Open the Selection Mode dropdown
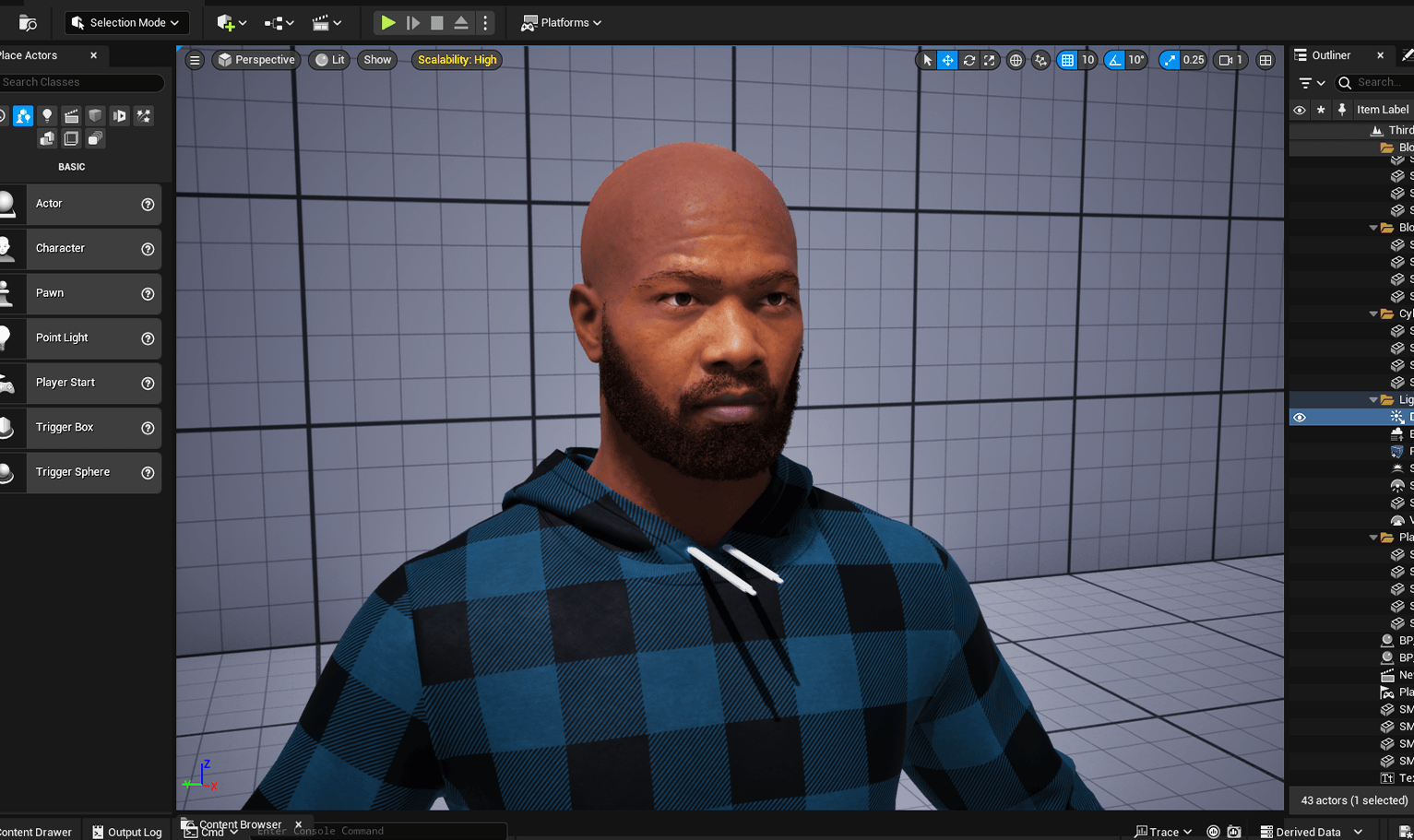Image resolution: width=1414 pixels, height=840 pixels. [125, 23]
